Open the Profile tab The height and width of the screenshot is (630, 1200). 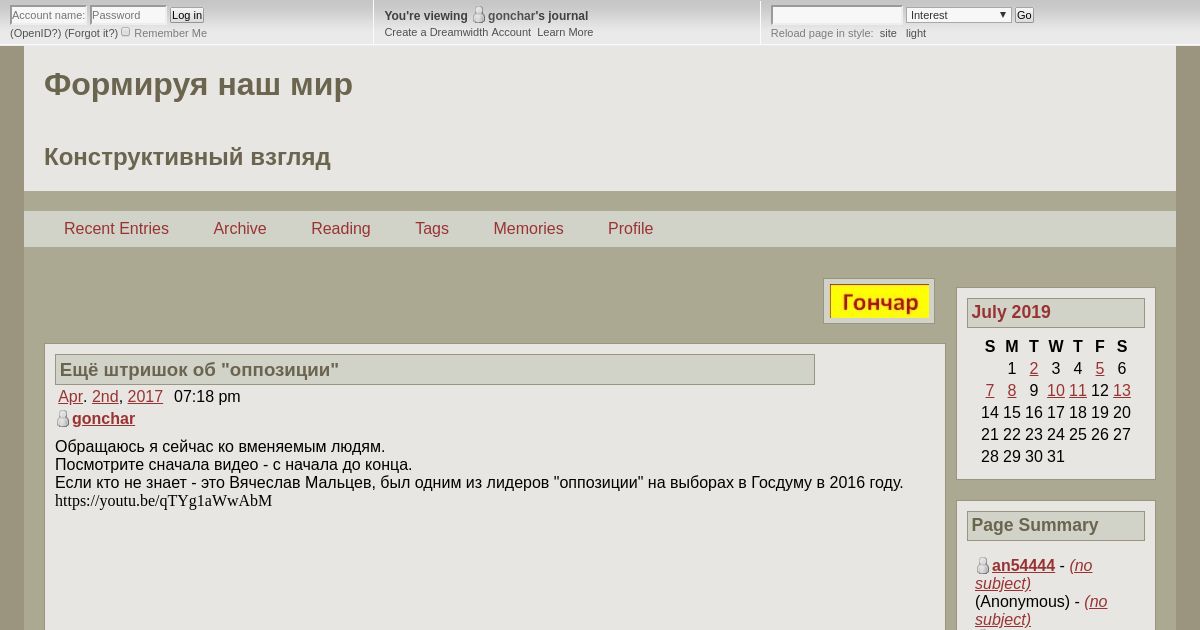click(x=630, y=229)
